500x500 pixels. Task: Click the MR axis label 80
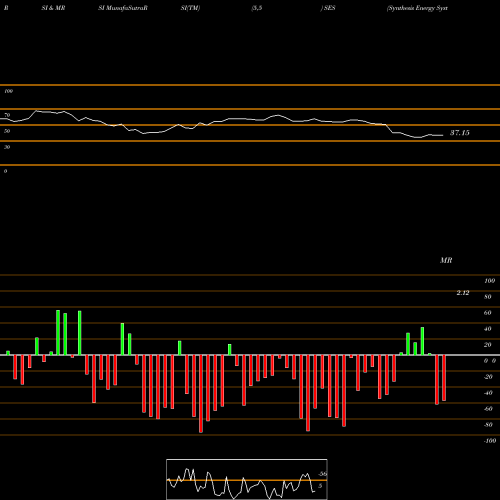point(488,297)
